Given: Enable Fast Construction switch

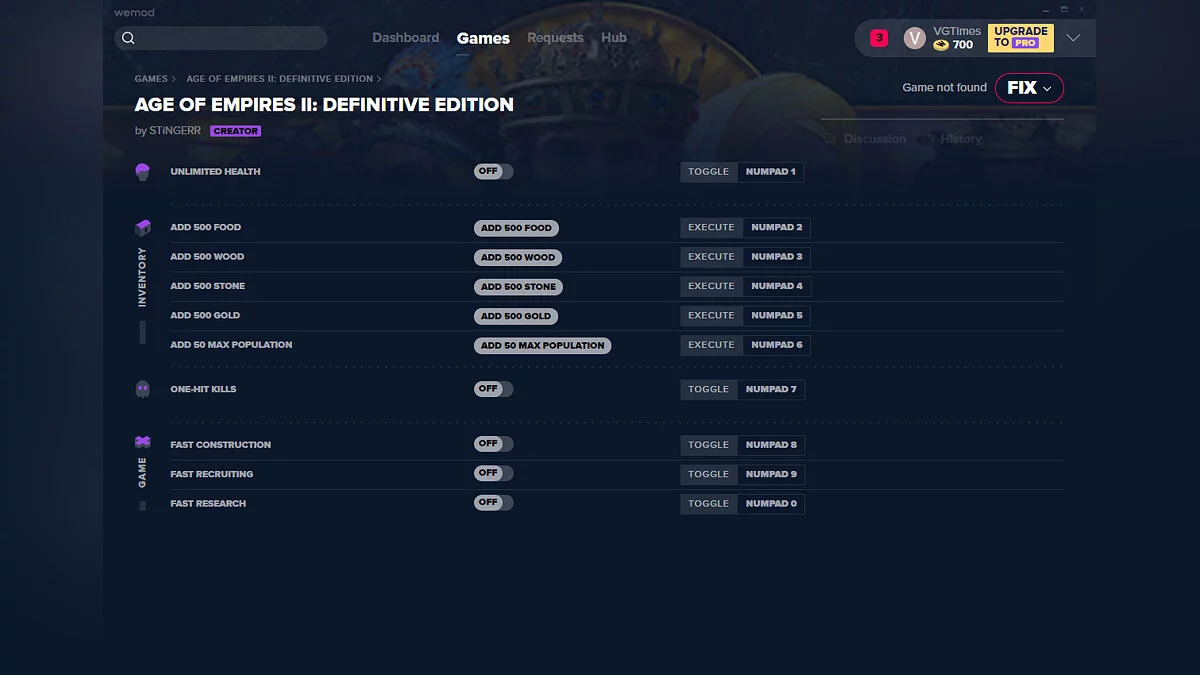Looking at the screenshot, I should pos(493,444).
